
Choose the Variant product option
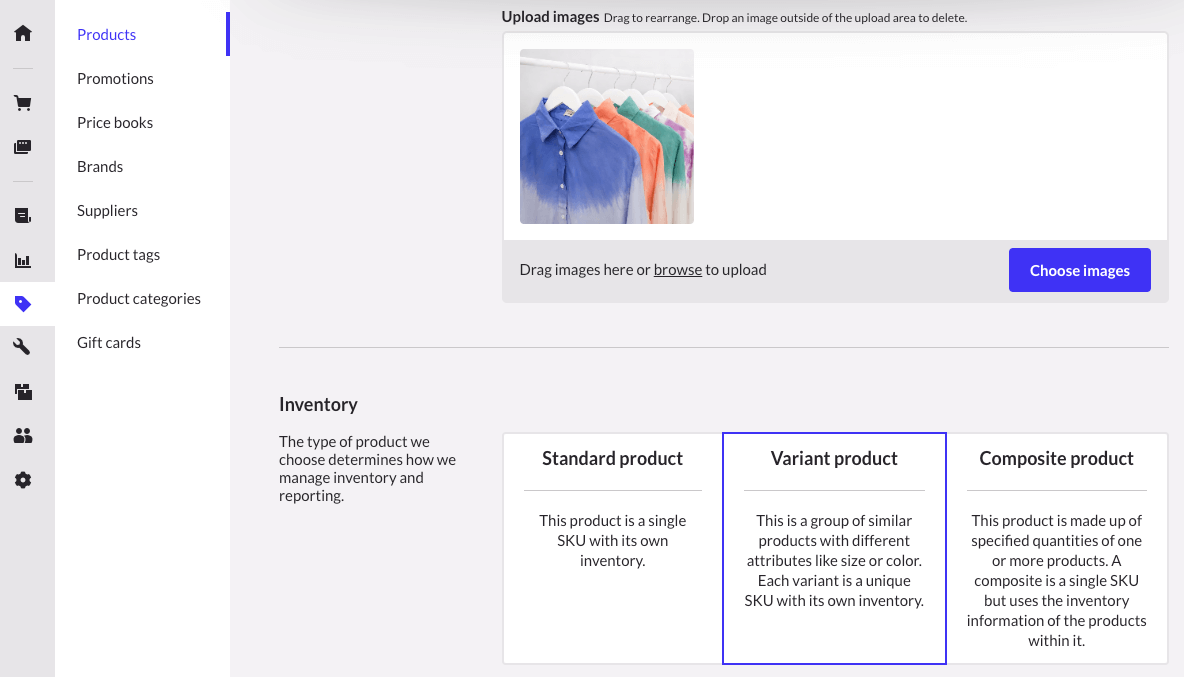click(x=834, y=548)
